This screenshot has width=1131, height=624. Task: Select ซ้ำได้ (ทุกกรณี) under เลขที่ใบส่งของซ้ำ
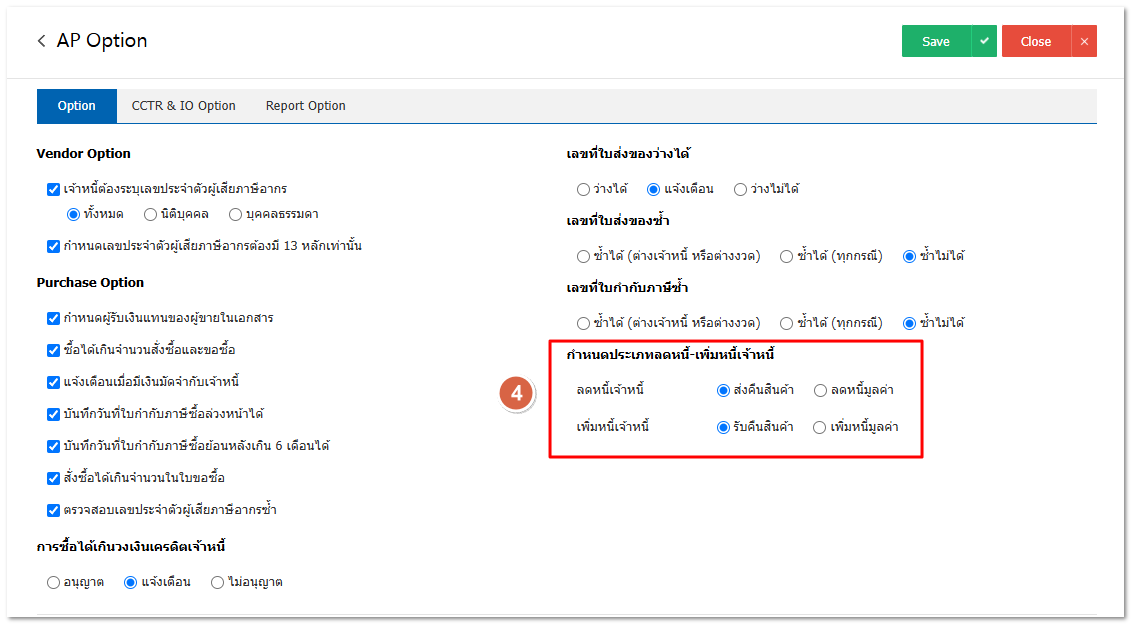[x=786, y=256]
